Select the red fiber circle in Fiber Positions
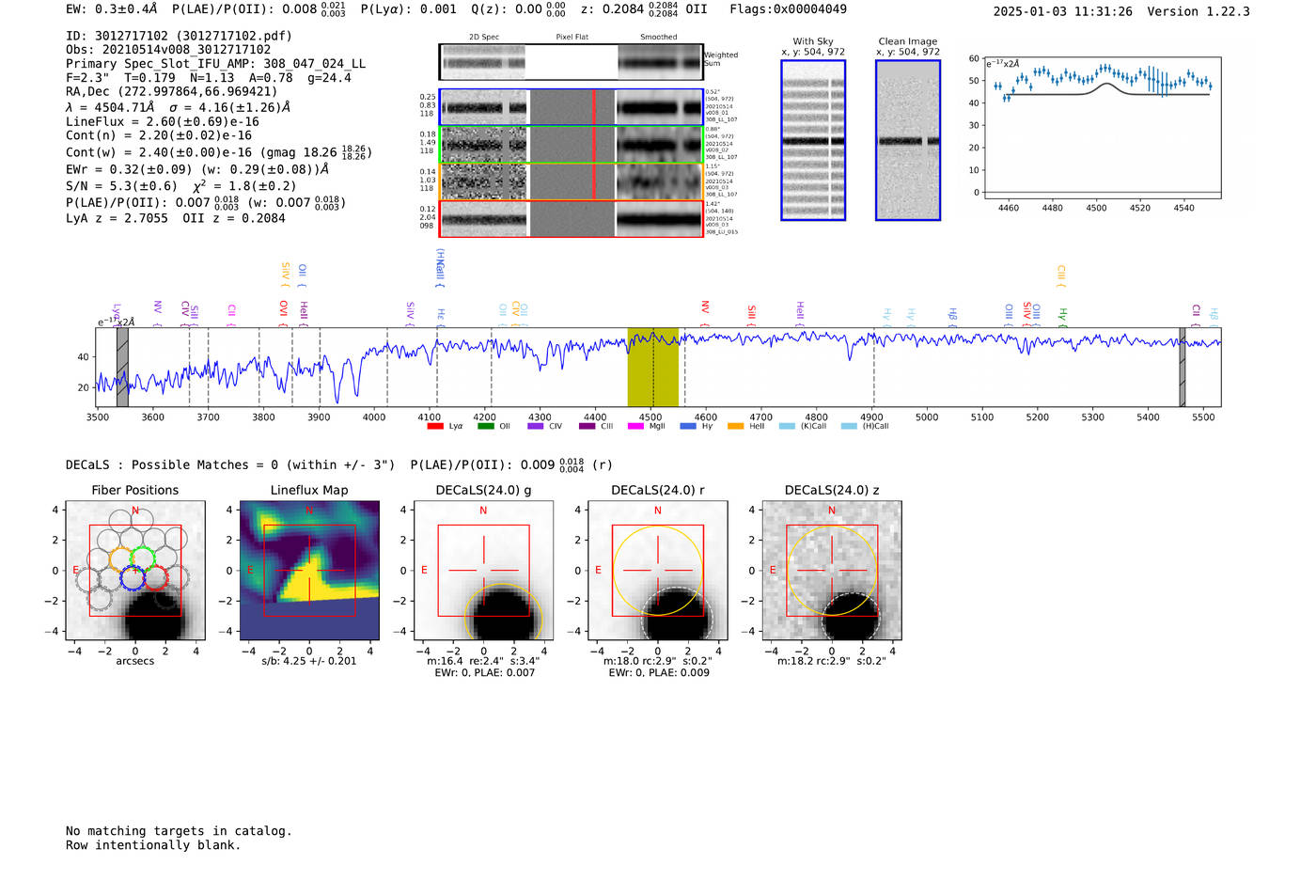This screenshot has height=896, width=1316. pos(155,577)
